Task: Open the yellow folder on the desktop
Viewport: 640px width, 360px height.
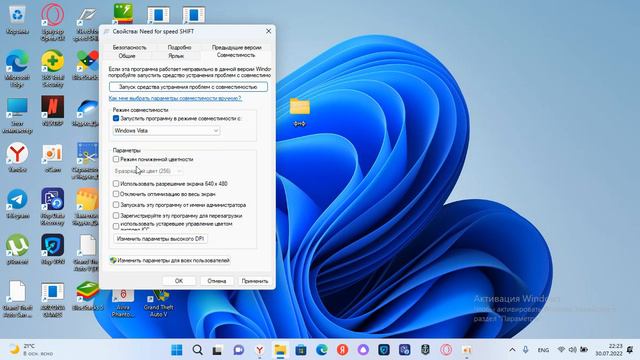Action: click(300, 111)
